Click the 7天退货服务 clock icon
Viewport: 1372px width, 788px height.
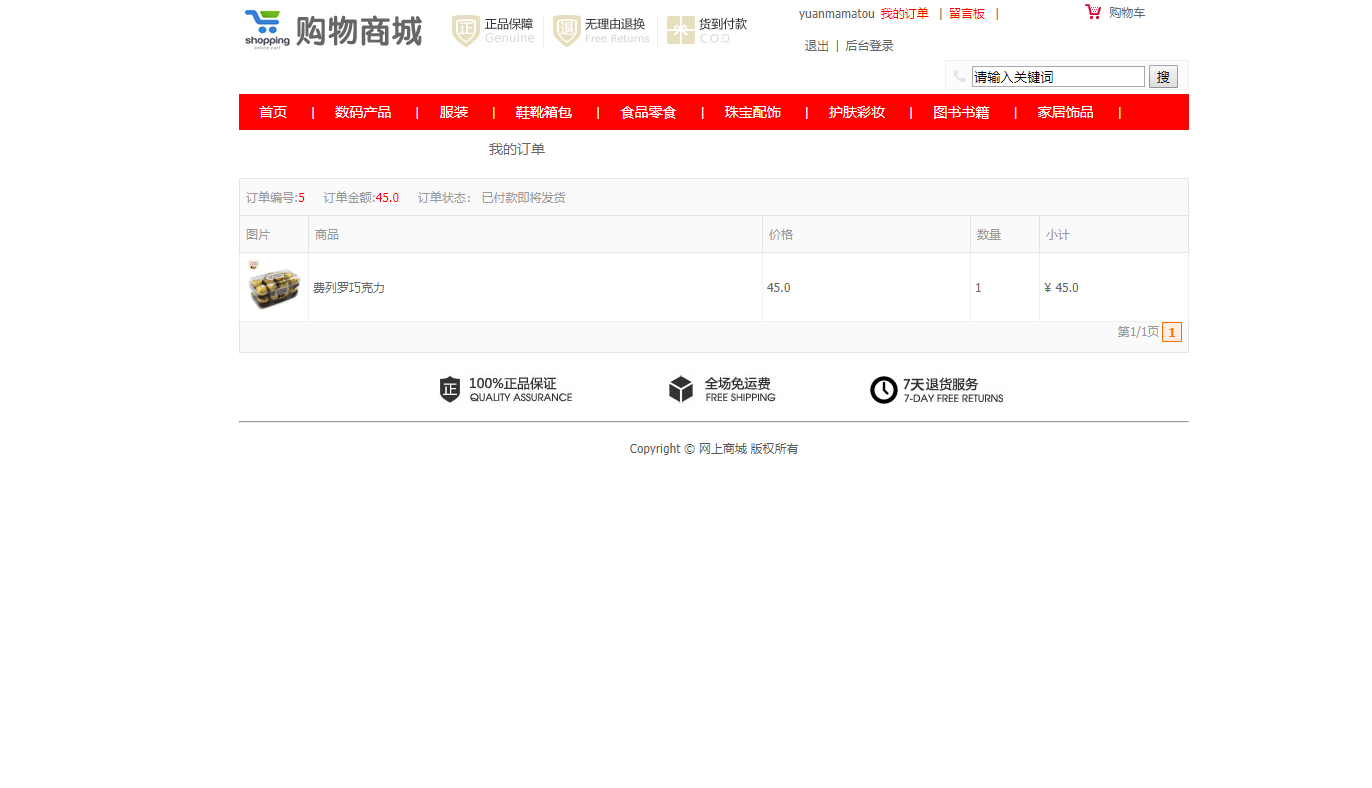tap(883, 390)
